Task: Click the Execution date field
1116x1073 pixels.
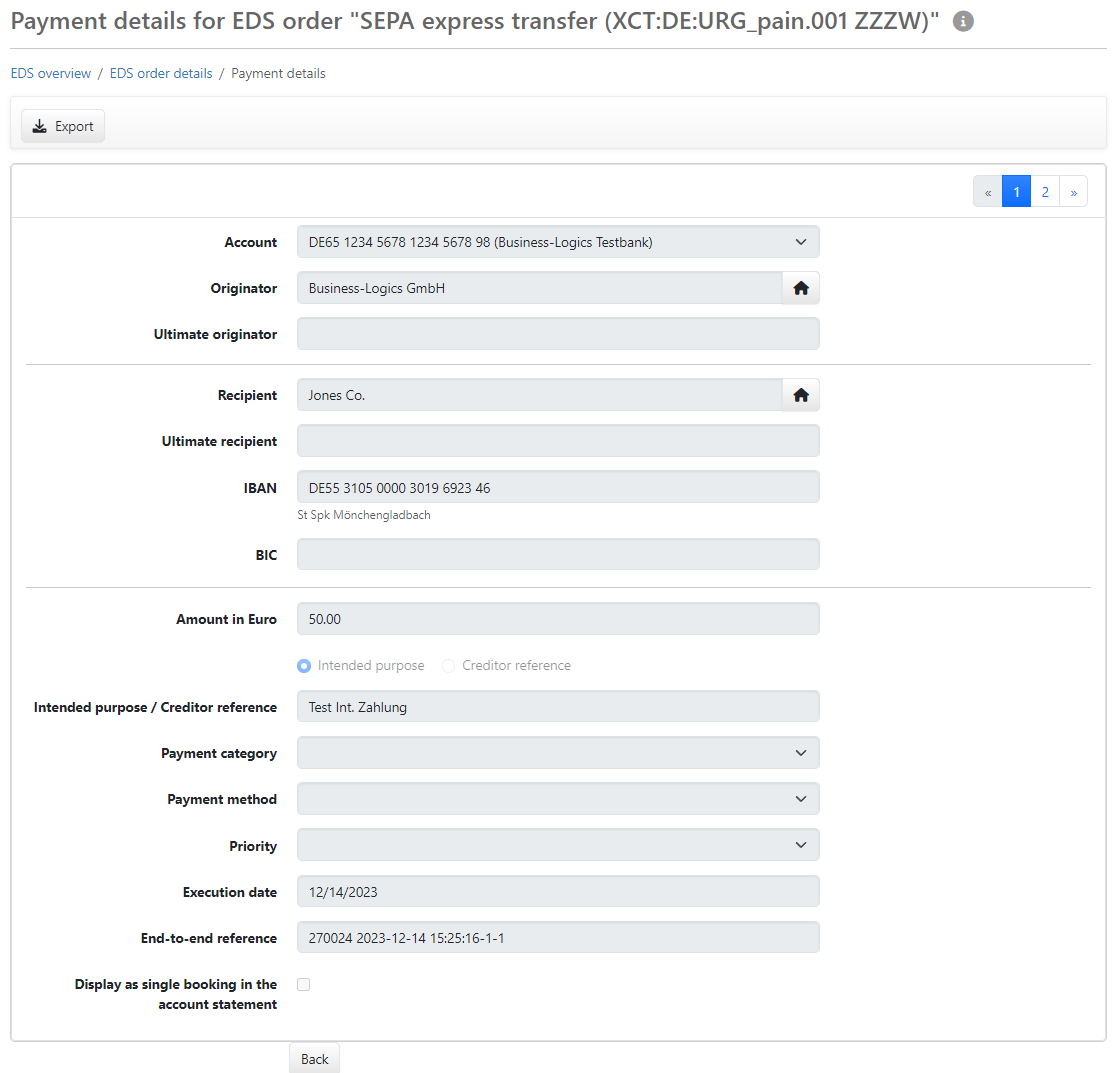Action: click(558, 892)
